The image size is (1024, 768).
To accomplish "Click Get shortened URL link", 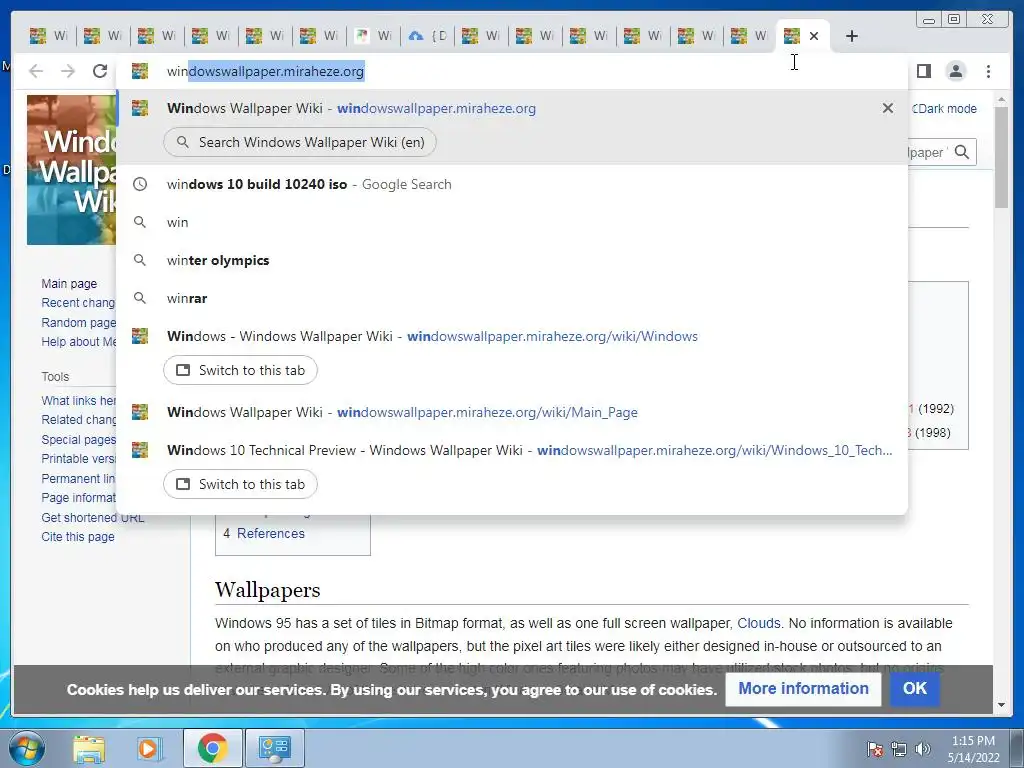I will (x=93, y=517).
